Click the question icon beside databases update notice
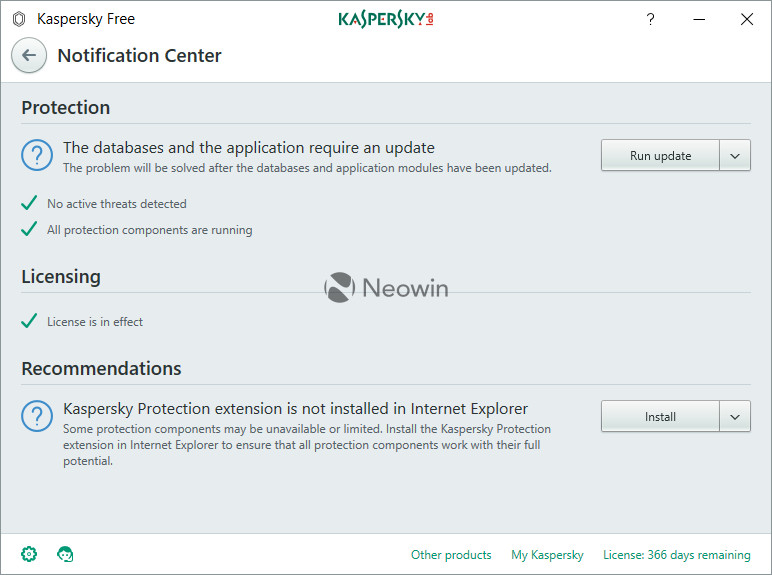 (37, 155)
